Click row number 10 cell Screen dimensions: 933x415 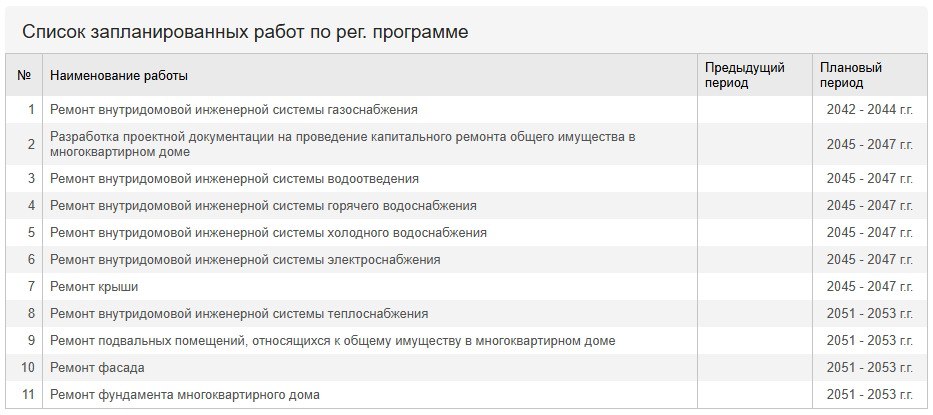point(28,367)
